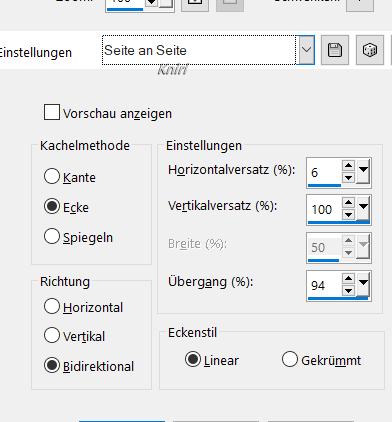Decrease Vertikalversatz with down arrow
Viewport: 392px width, 422px height.
point(348,214)
